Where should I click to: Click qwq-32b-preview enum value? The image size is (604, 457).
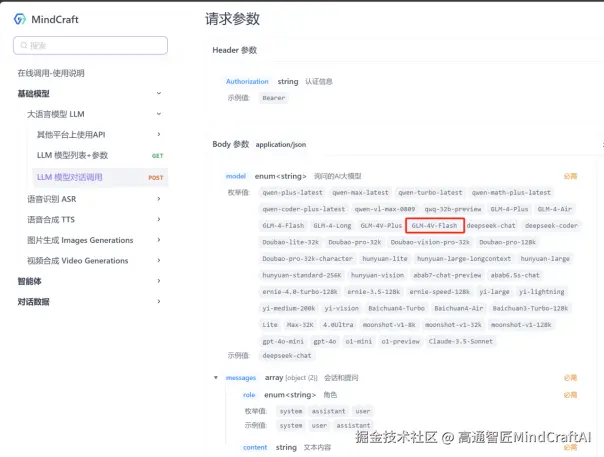point(453,209)
